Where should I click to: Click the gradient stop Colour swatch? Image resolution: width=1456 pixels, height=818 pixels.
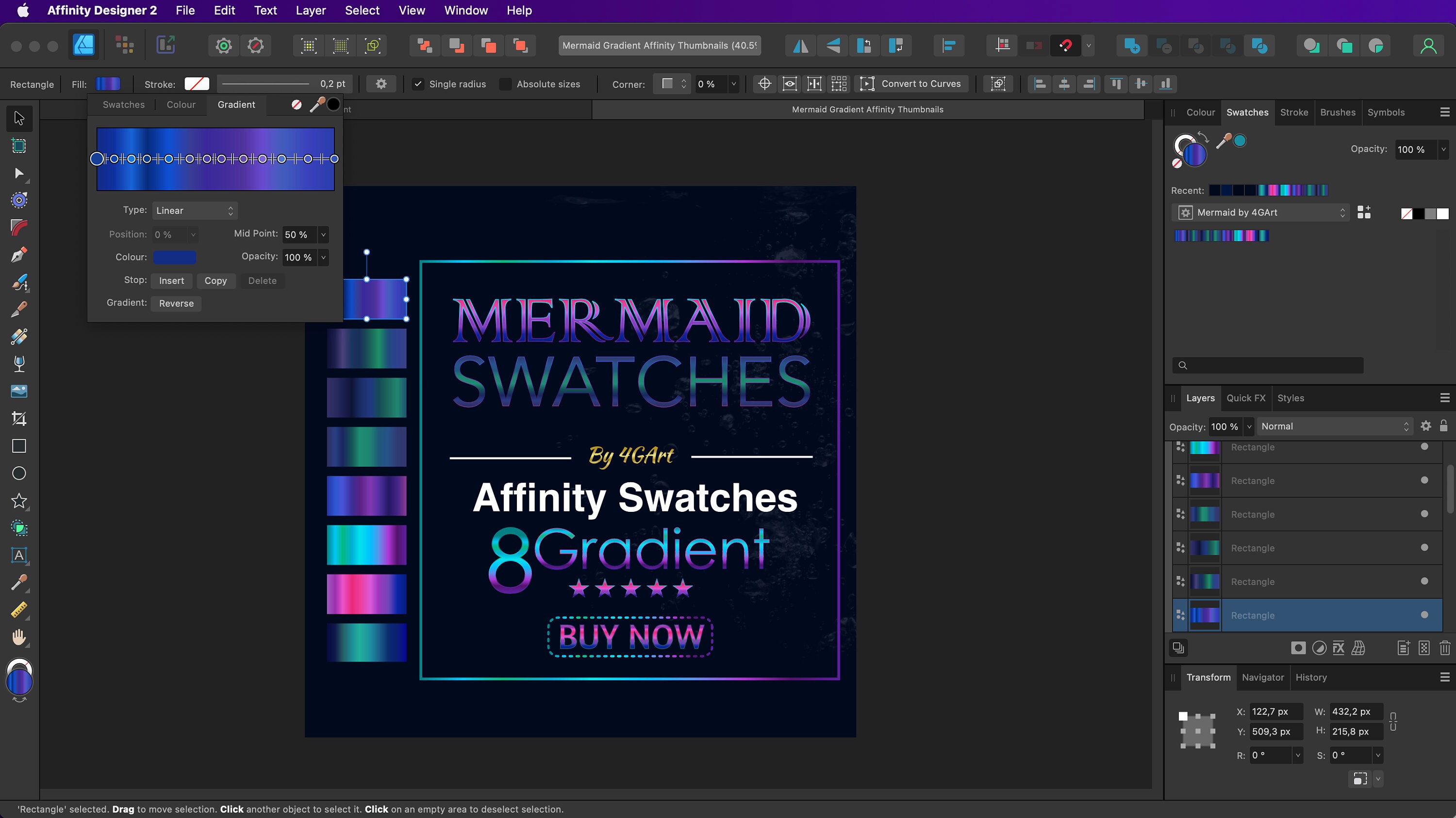[175, 257]
